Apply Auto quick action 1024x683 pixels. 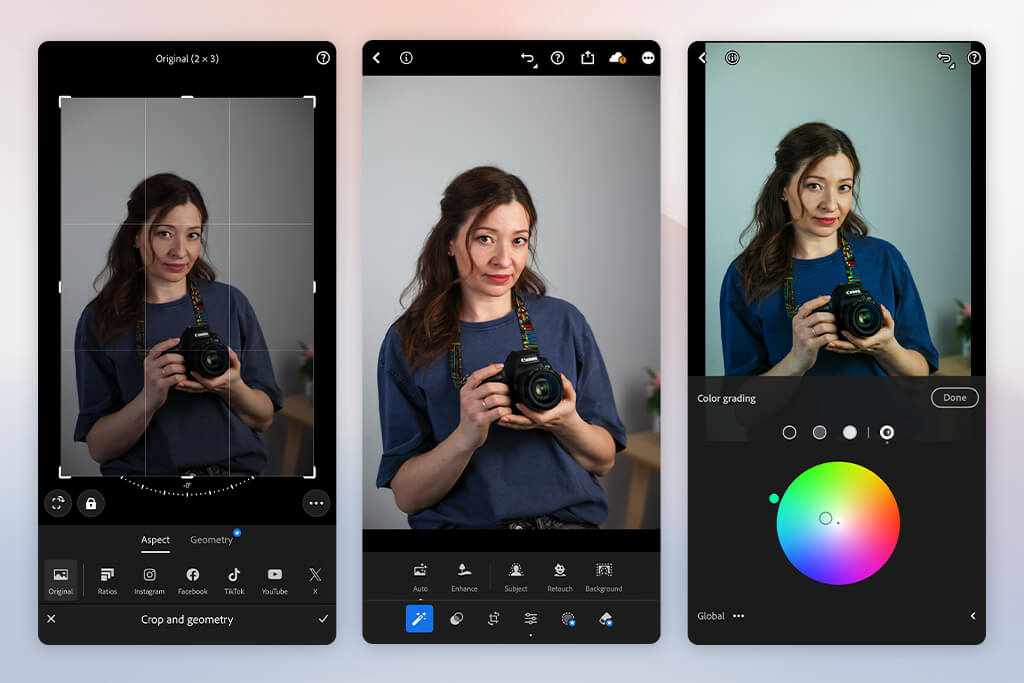[420, 577]
